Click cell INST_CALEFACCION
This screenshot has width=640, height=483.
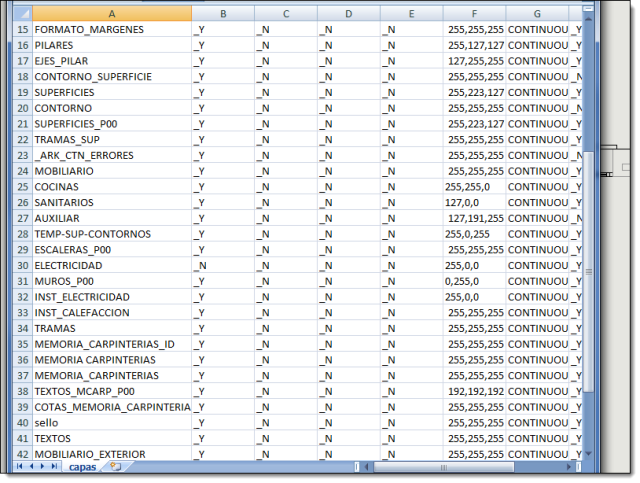coord(112,313)
